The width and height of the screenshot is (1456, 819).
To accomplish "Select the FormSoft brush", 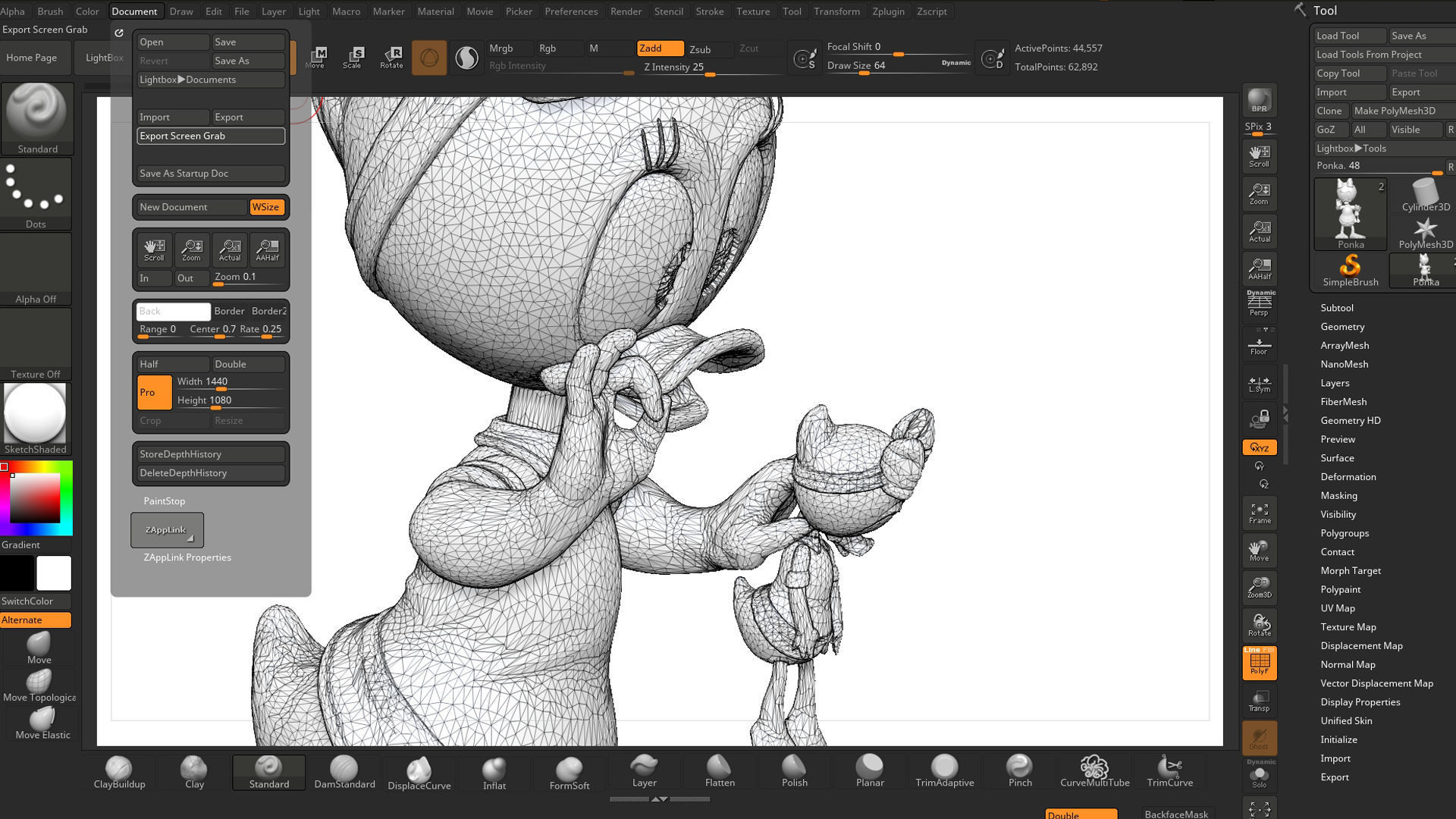I will [x=570, y=773].
